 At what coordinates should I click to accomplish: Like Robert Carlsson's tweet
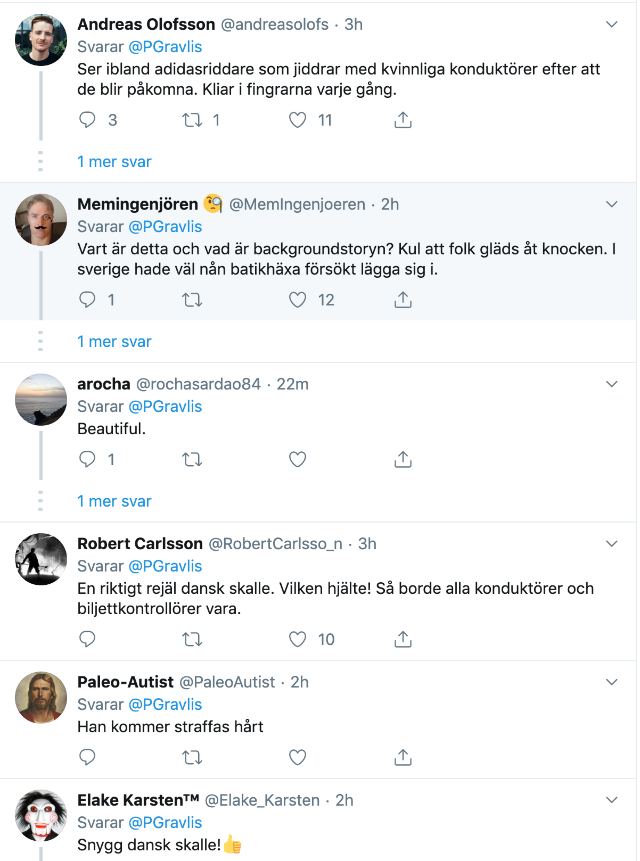297,639
